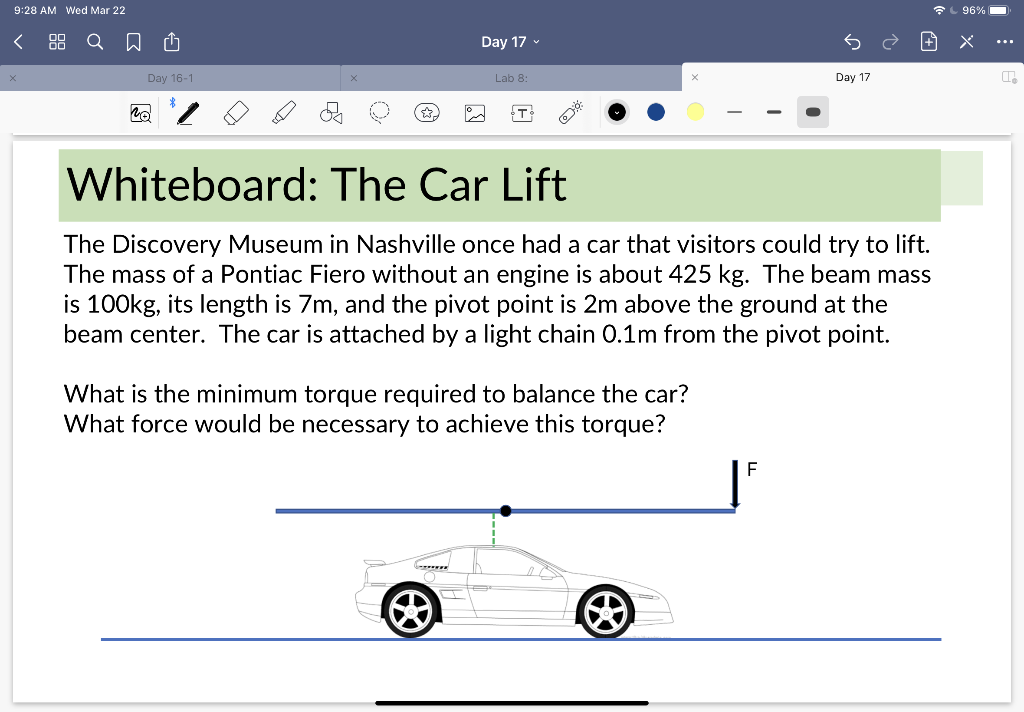Click the Whiteboard: The Car Lift heading
Screen dimensions: 1024x712
(x=317, y=185)
